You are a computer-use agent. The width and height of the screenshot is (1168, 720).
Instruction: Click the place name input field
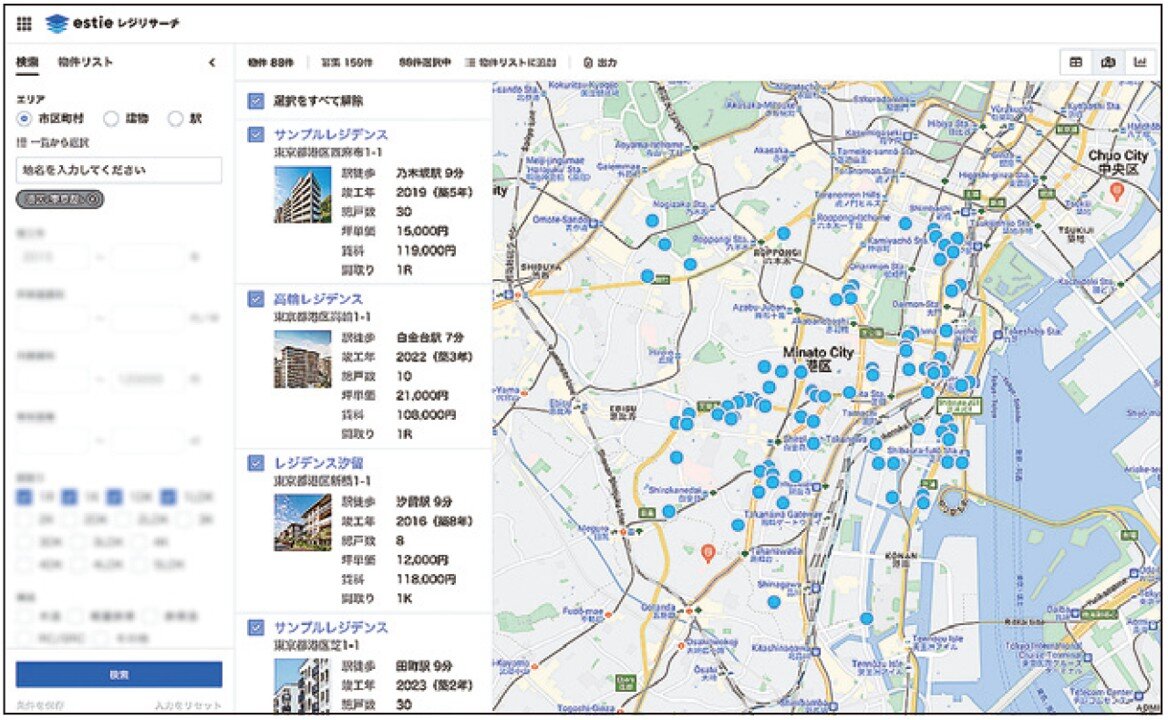[118, 170]
